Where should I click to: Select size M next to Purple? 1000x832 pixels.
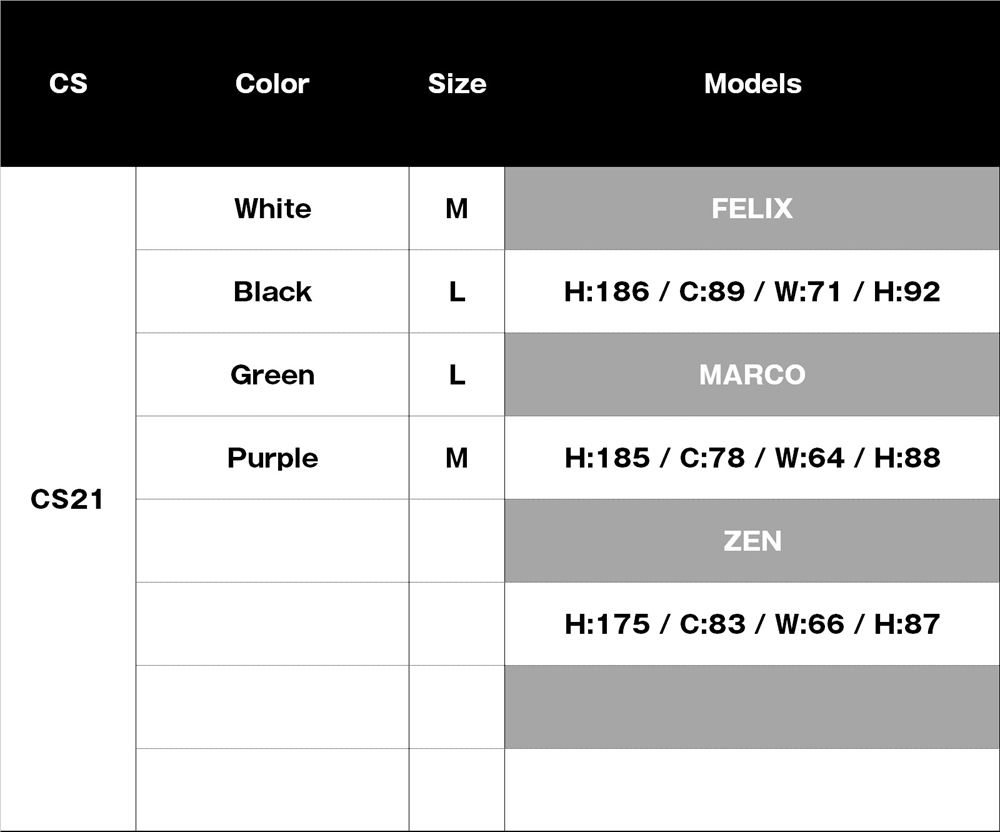pyautogui.click(x=457, y=458)
